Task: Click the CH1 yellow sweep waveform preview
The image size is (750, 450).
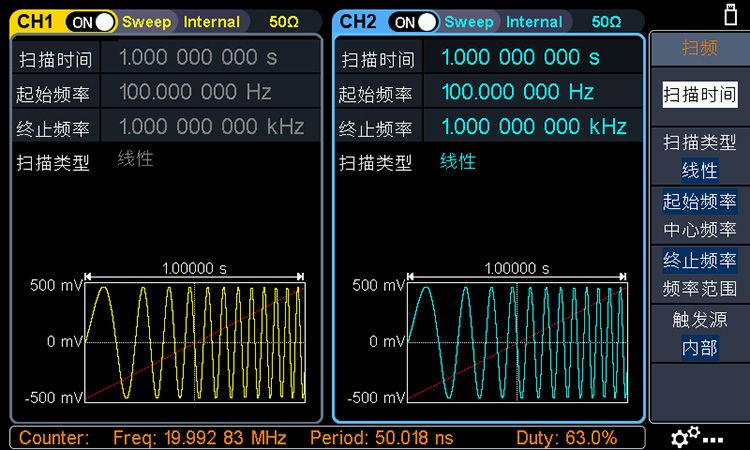Action: [x=195, y=342]
